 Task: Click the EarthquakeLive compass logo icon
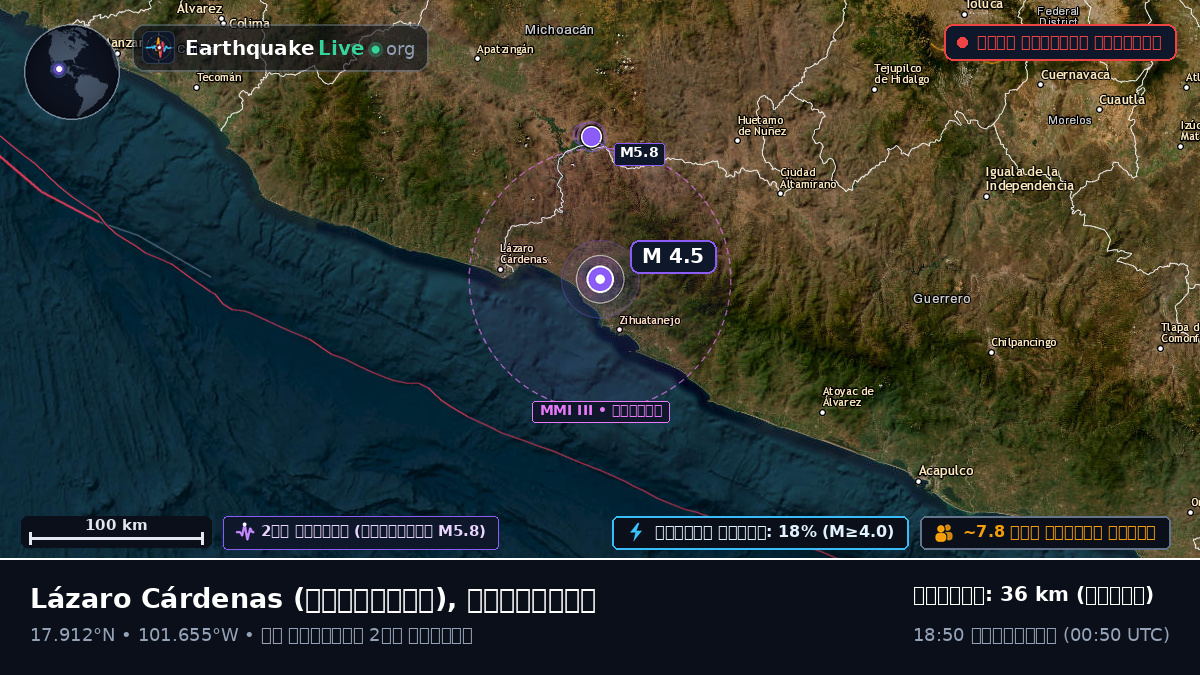coord(158,48)
